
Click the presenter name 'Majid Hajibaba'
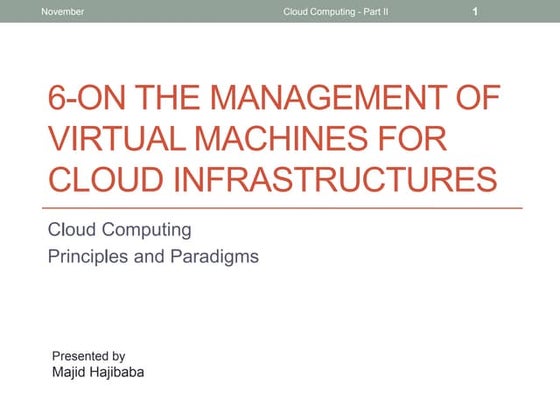click(98, 372)
